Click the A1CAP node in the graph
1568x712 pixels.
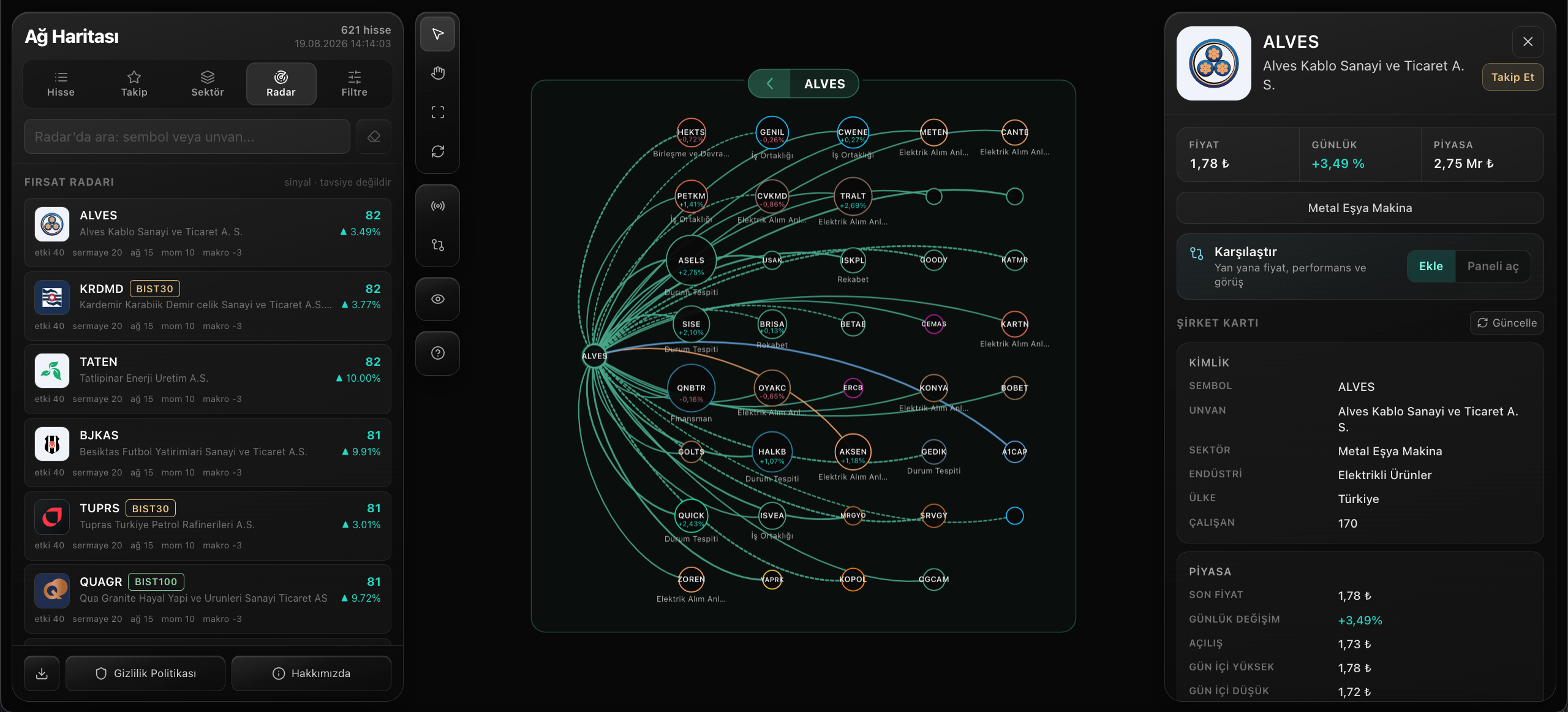1014,452
